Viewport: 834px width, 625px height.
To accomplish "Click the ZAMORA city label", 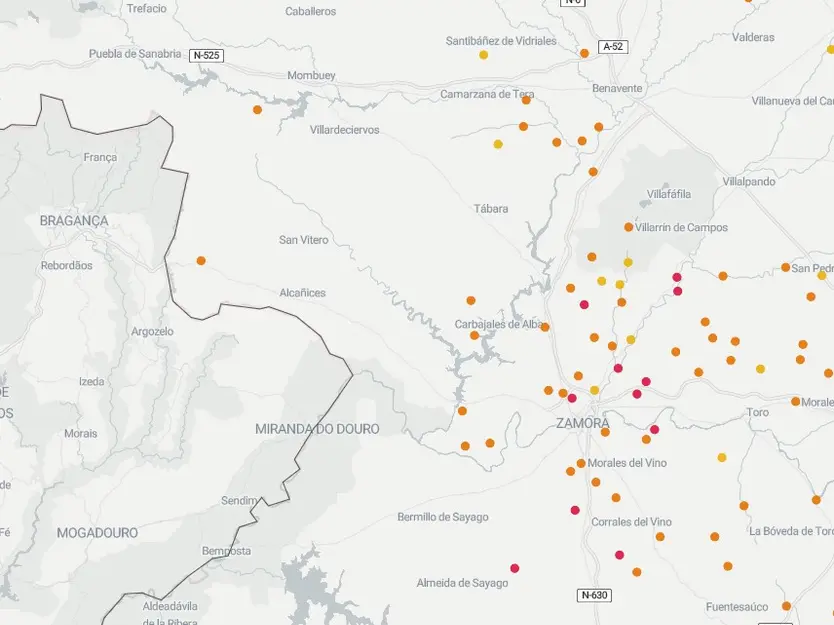I will point(583,423).
